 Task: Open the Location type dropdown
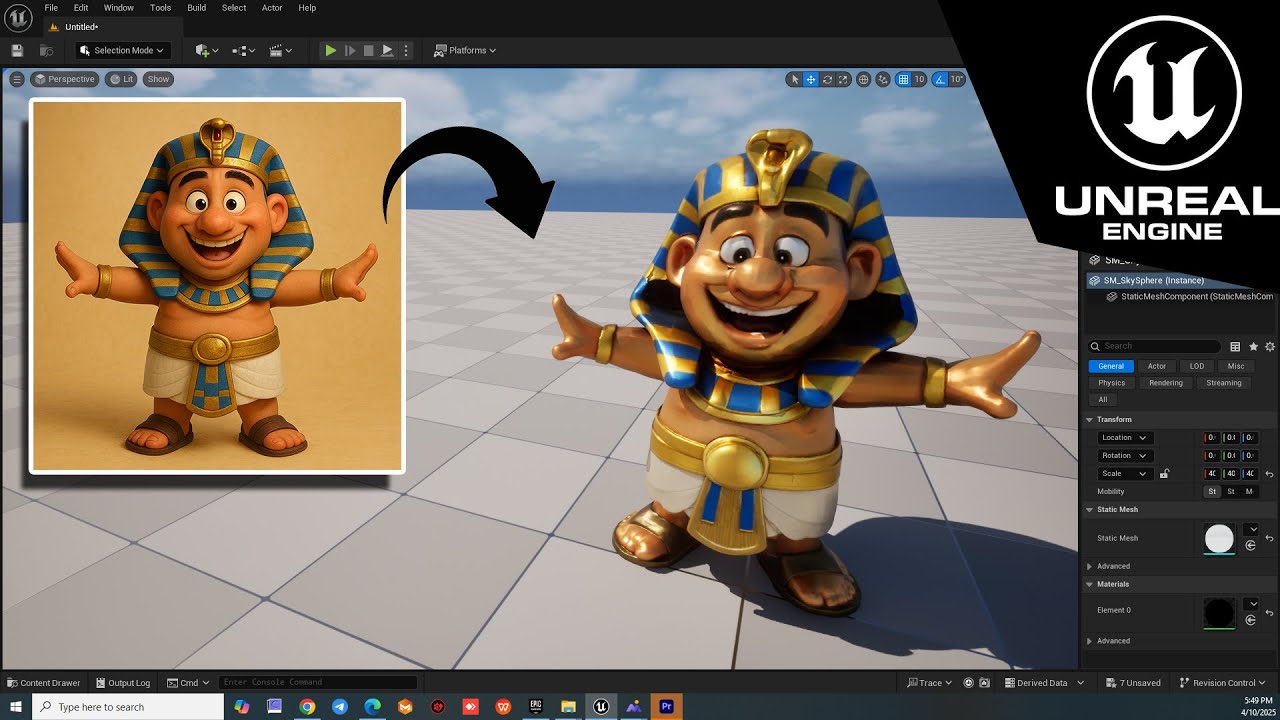(x=1125, y=437)
